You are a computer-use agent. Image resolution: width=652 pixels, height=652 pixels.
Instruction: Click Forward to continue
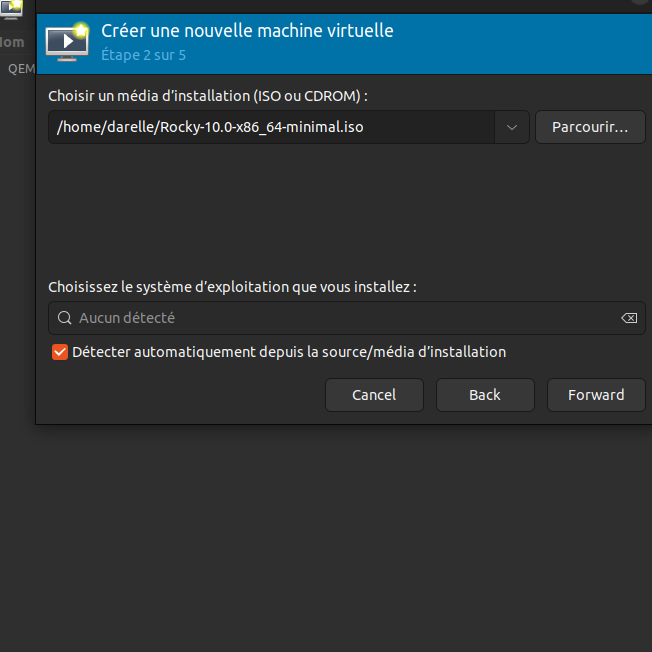[x=596, y=395]
